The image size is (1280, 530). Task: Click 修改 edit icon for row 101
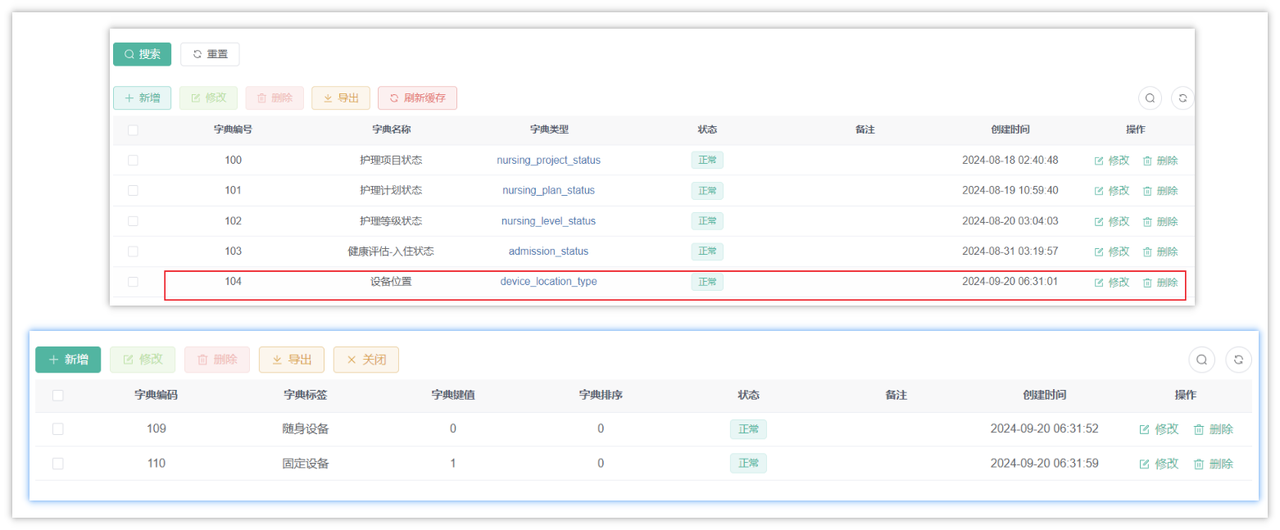(x=1112, y=190)
